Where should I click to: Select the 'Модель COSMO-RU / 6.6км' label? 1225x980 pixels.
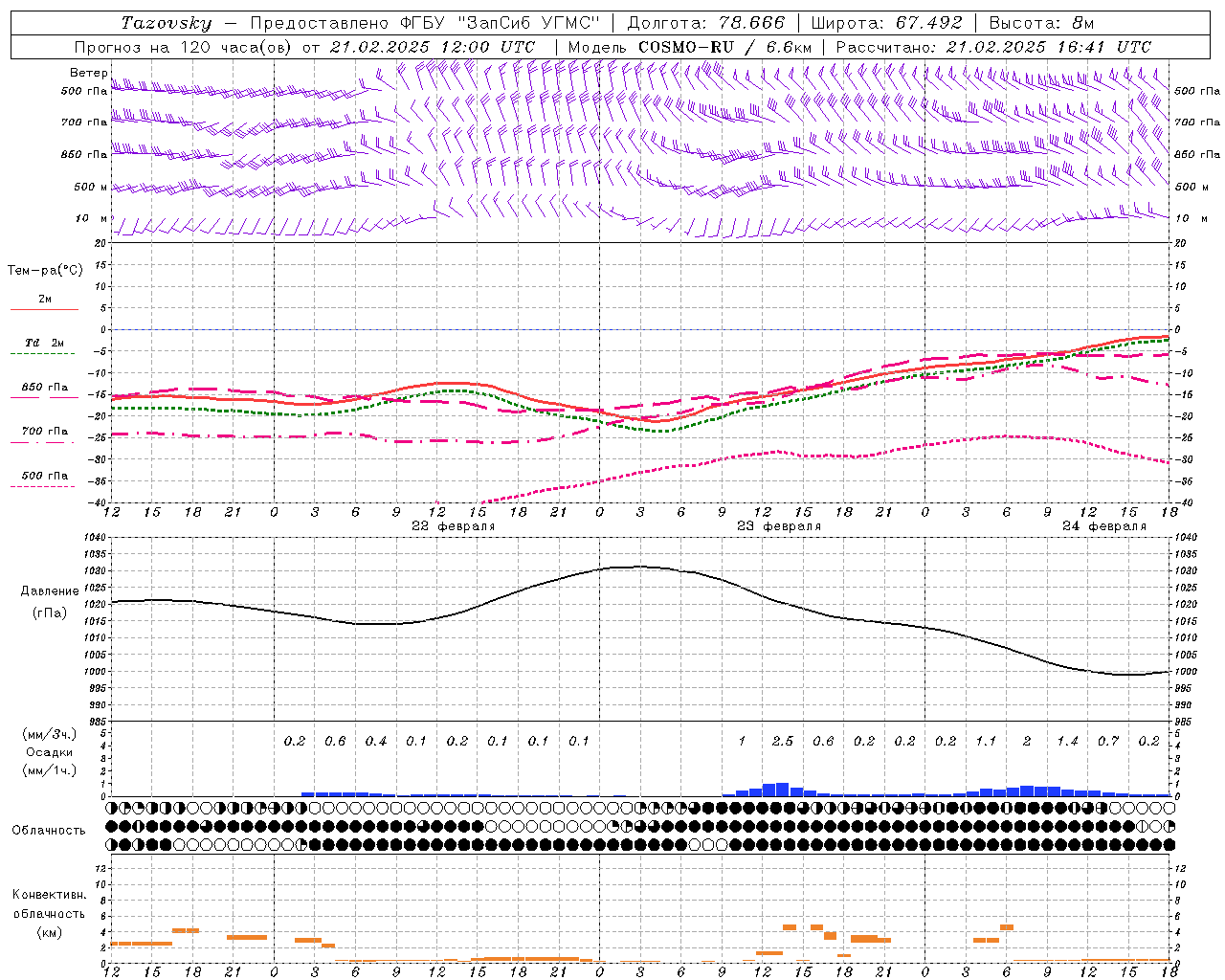[x=690, y=47]
